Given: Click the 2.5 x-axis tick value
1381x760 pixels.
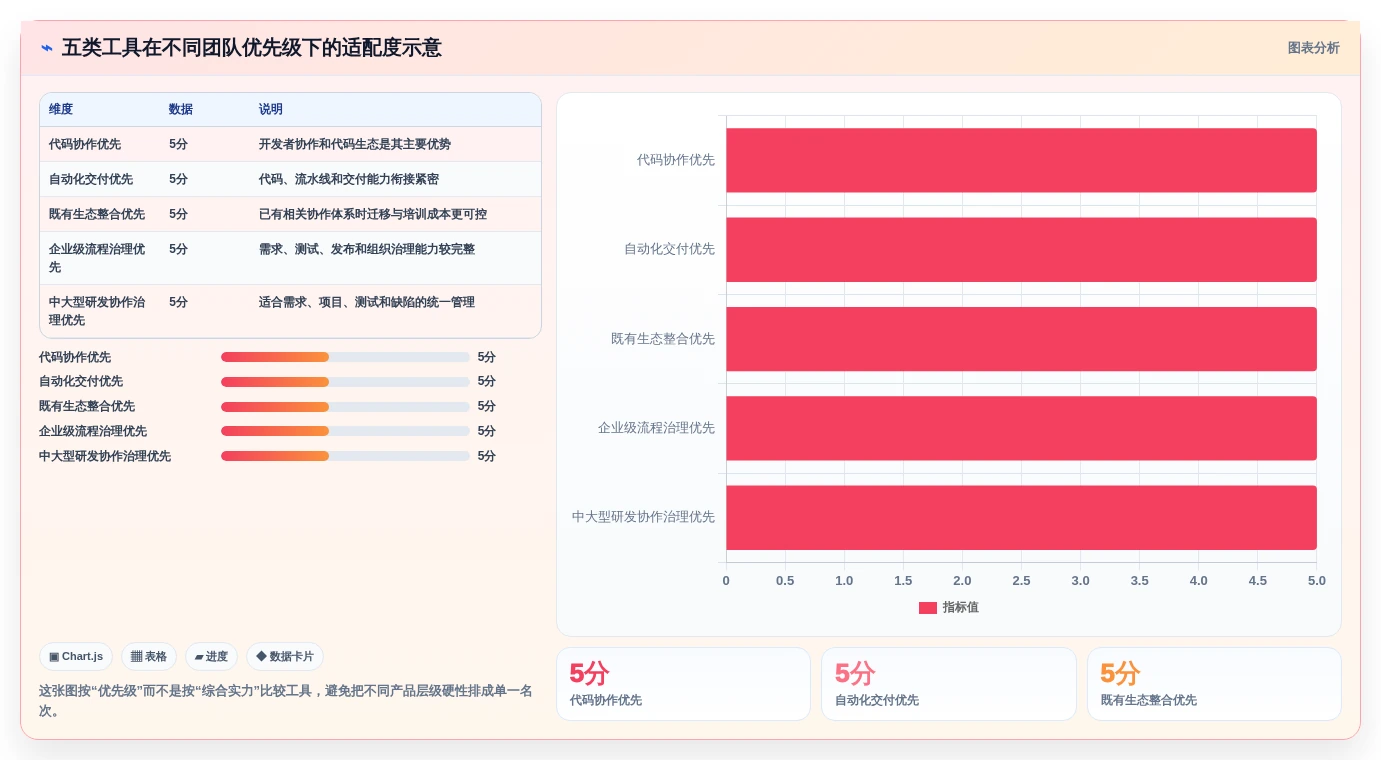Looking at the screenshot, I should 1021,581.
